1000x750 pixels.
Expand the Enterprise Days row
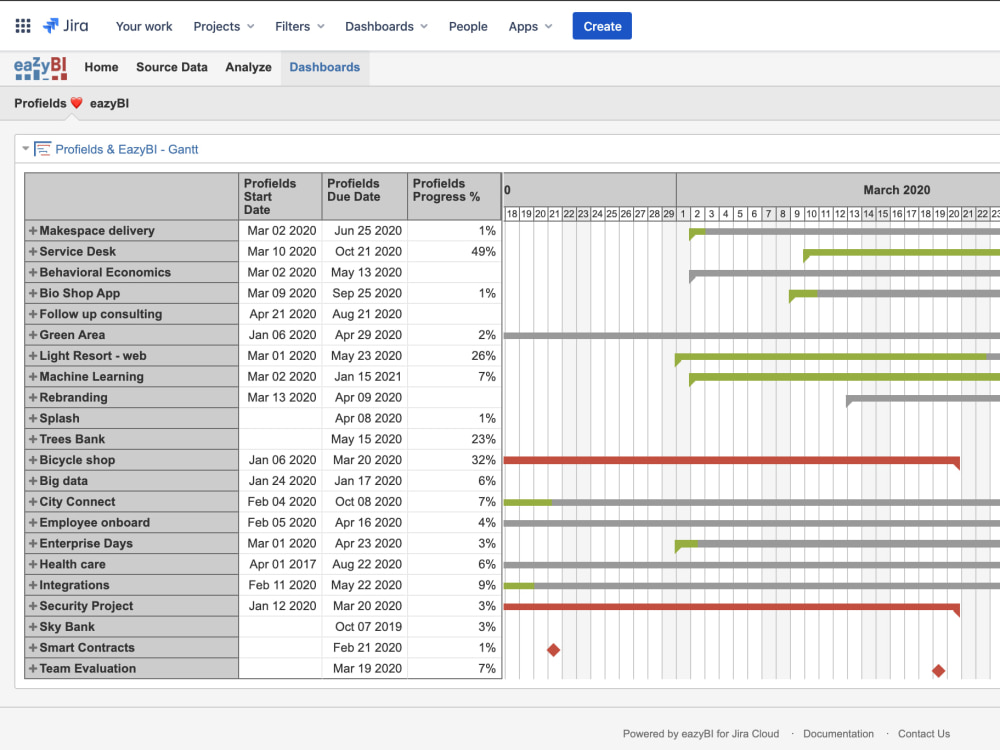point(33,543)
